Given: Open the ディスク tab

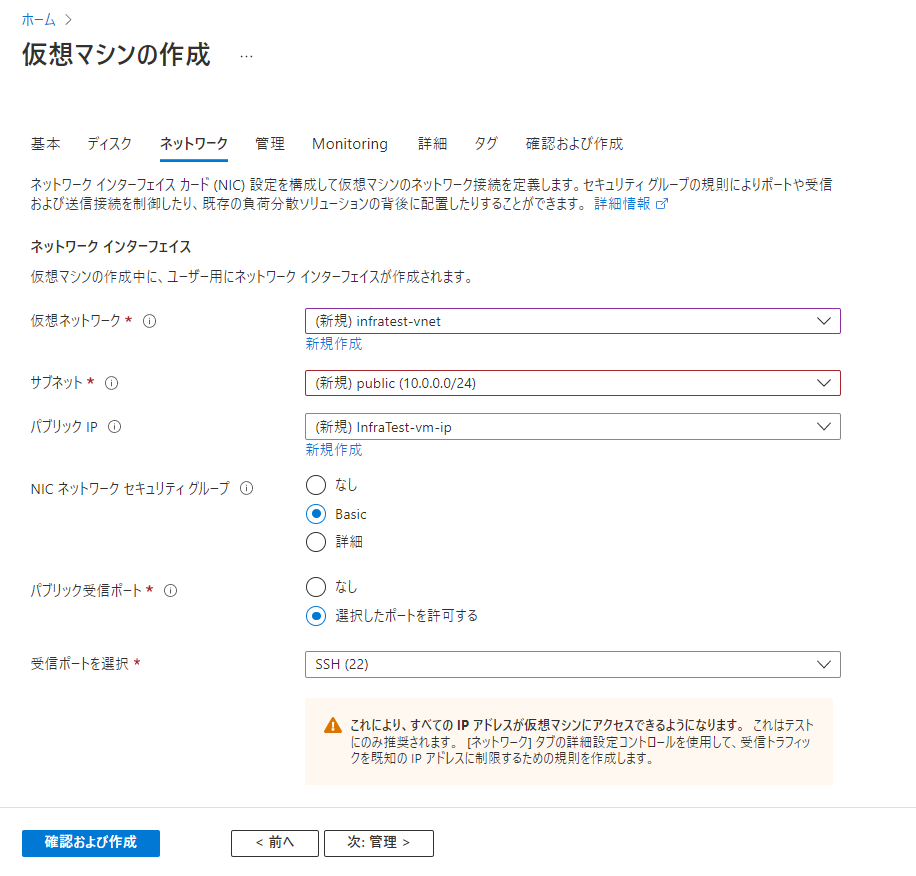Looking at the screenshot, I should point(109,144).
